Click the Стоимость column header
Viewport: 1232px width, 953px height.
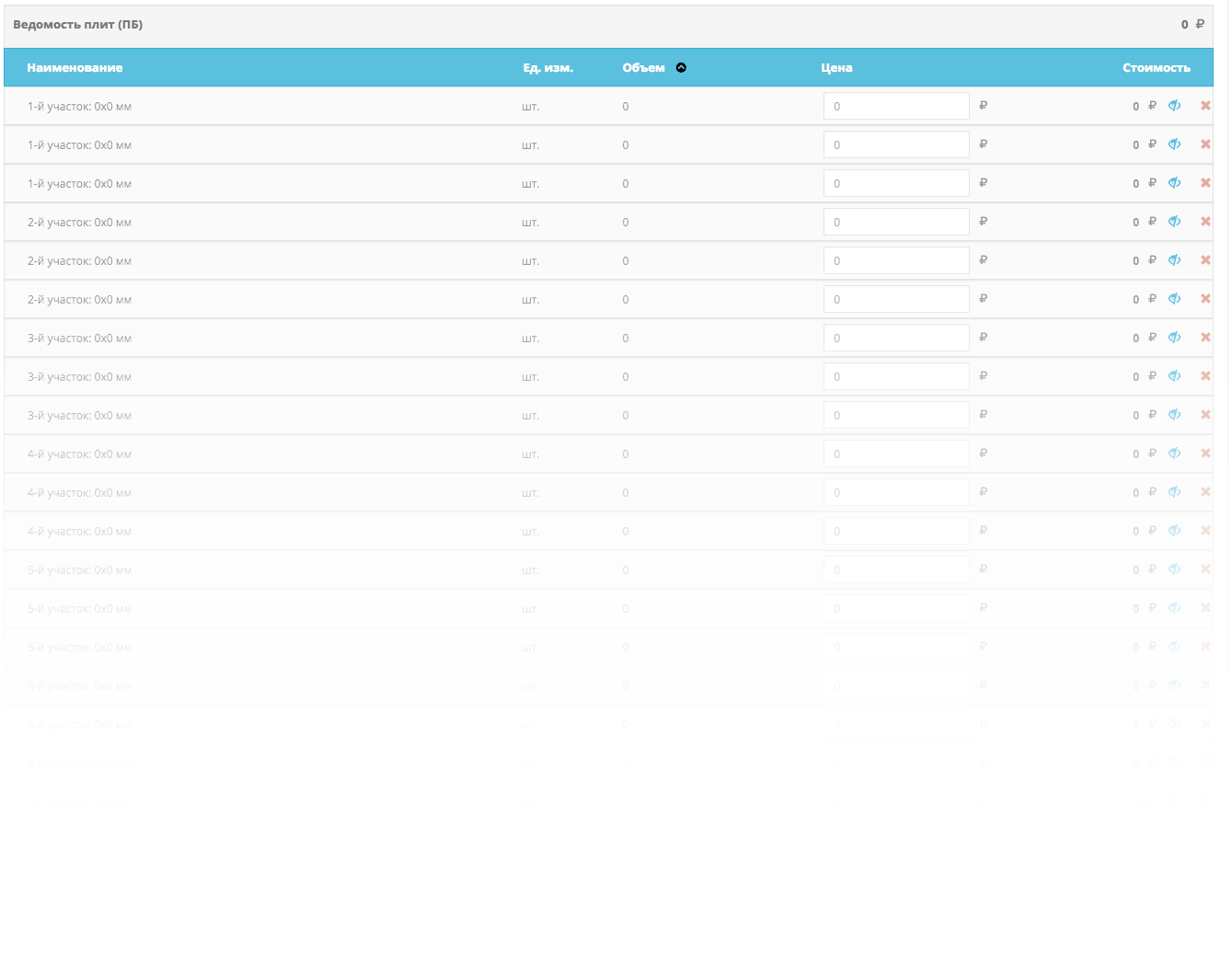click(x=1156, y=68)
